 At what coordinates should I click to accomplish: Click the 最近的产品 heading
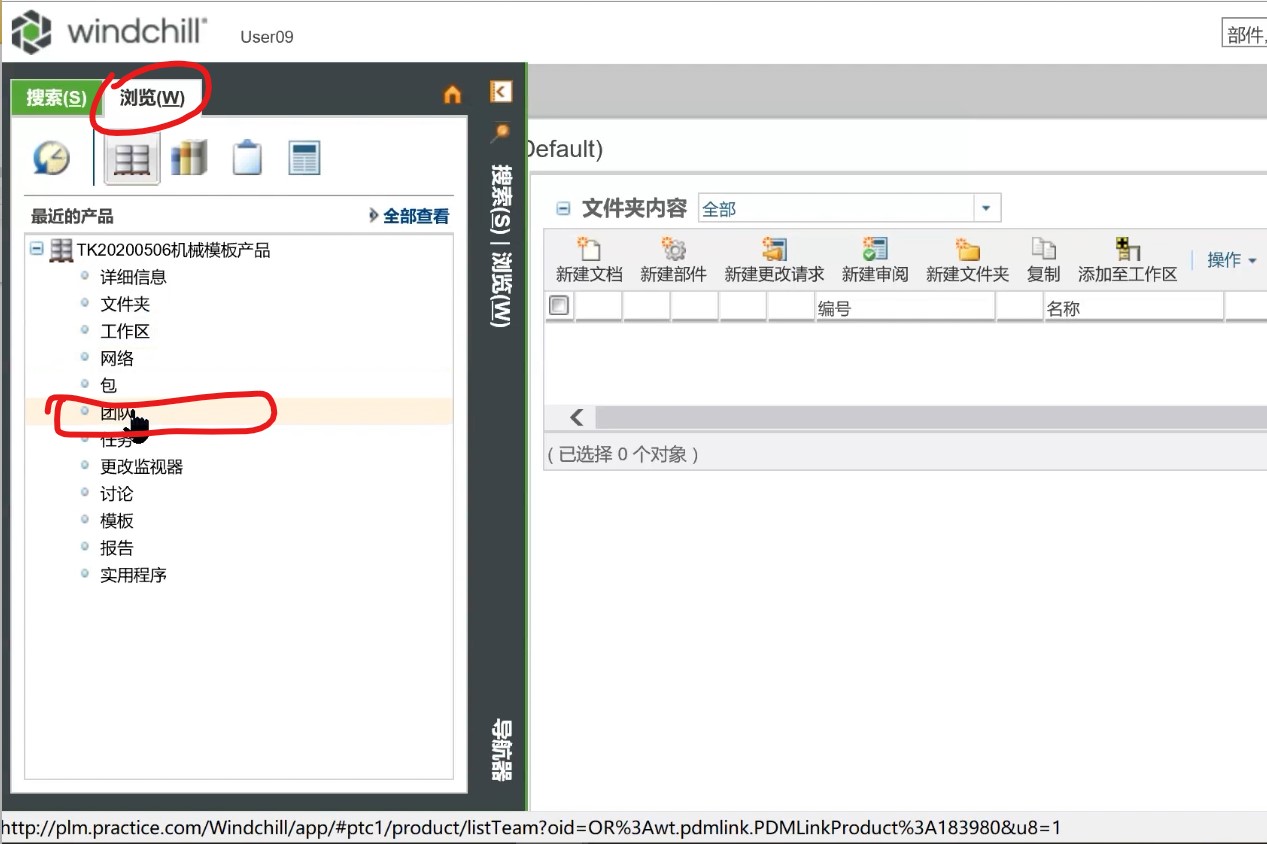click(72, 216)
